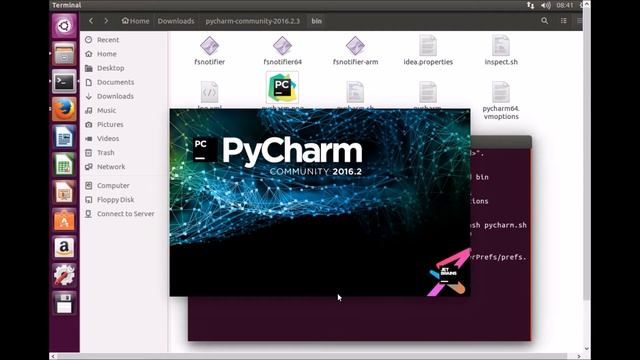Select the inspect.sh script file

click(x=501, y=51)
